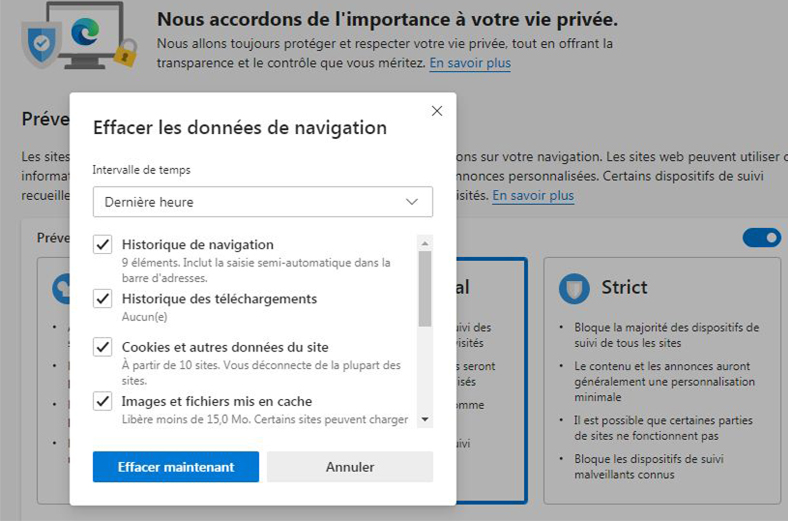Click the Edge privacy shield monitor illustration
The image size is (788, 521).
click(x=79, y=36)
